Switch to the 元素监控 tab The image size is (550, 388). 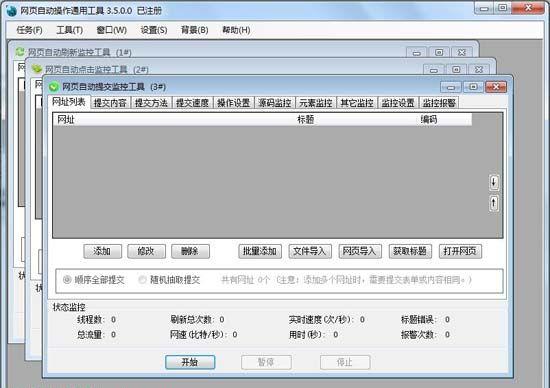tap(316, 103)
